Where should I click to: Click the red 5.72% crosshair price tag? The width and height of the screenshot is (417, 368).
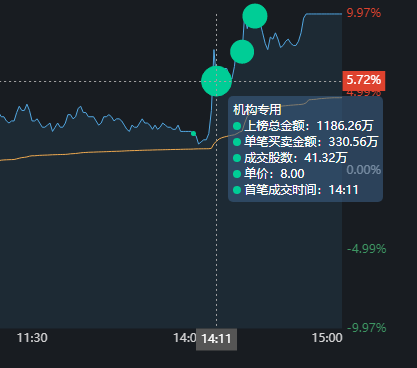[x=364, y=80]
